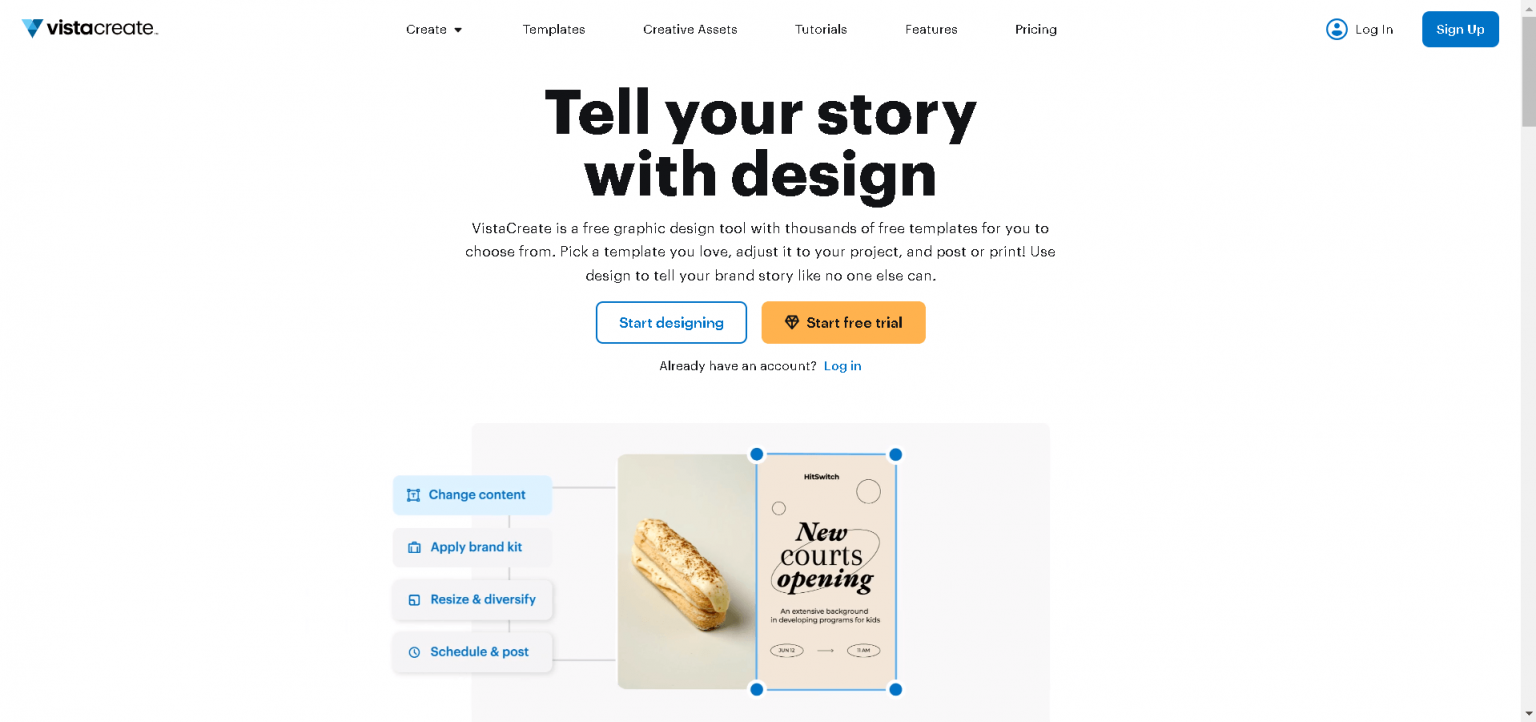The image size is (1536, 722).
Task: Click the bottom-right selection handle dot
Action: tap(896, 689)
